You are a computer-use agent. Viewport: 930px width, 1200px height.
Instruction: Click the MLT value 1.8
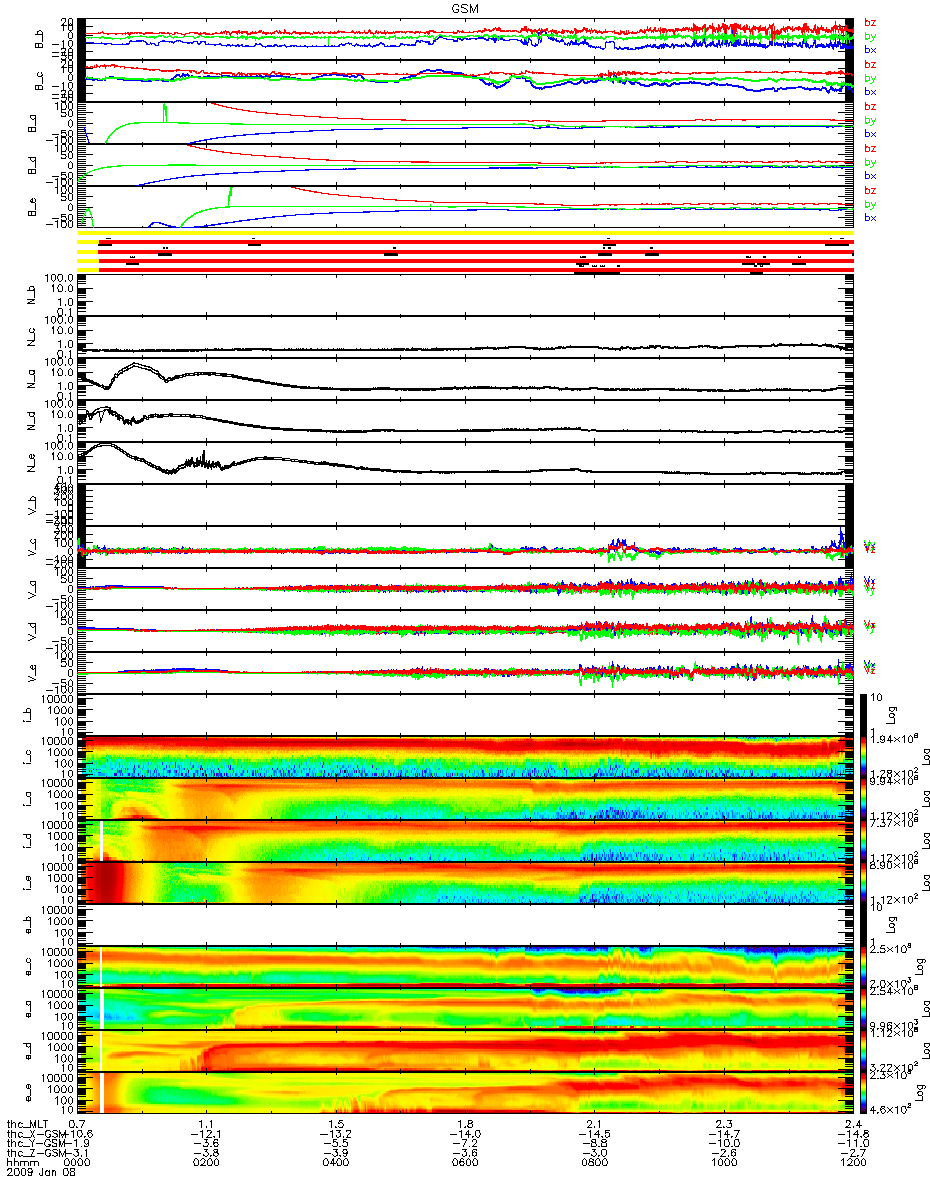[x=467, y=1125]
